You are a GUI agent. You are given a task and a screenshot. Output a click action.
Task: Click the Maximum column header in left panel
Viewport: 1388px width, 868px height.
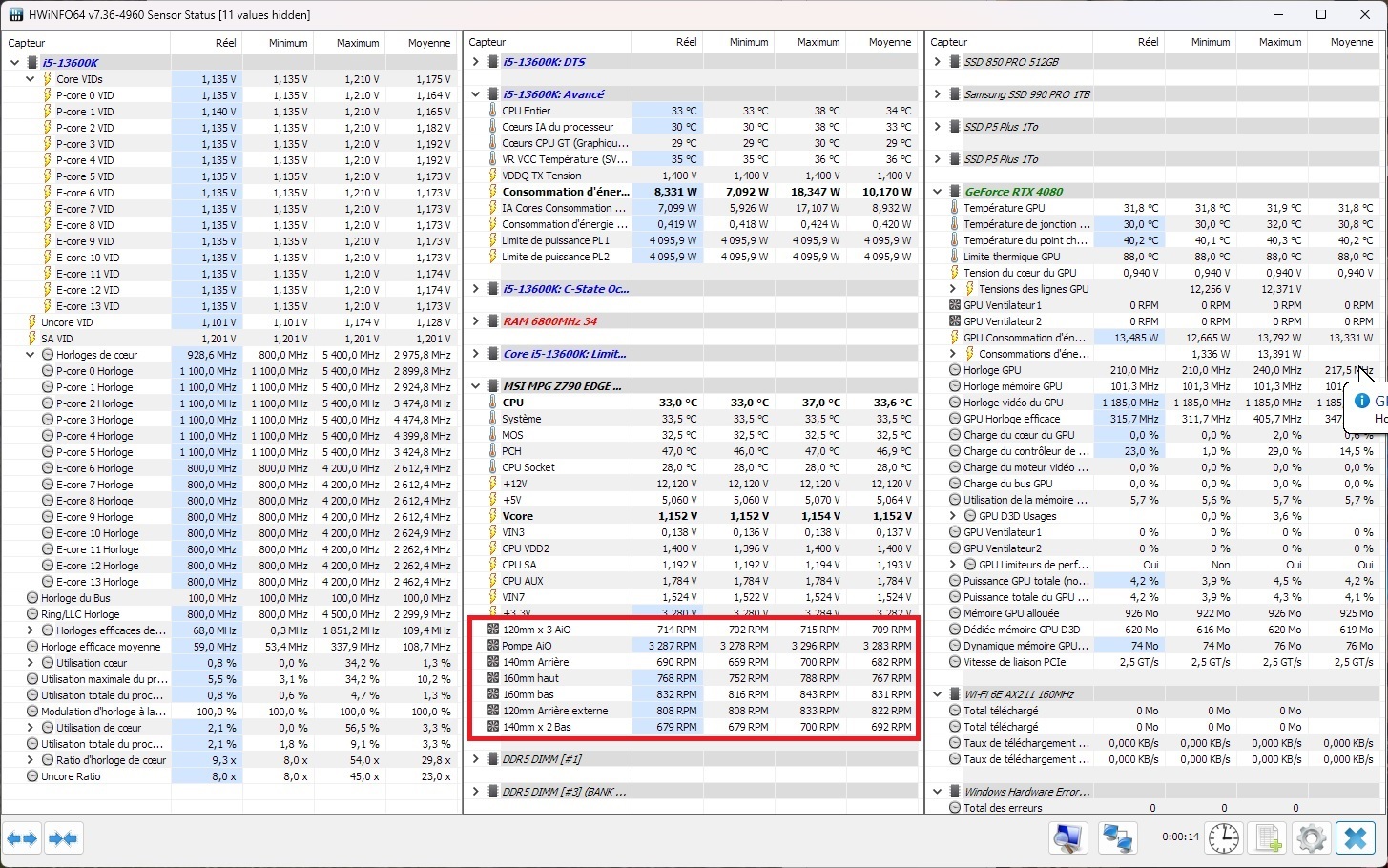coord(358,43)
